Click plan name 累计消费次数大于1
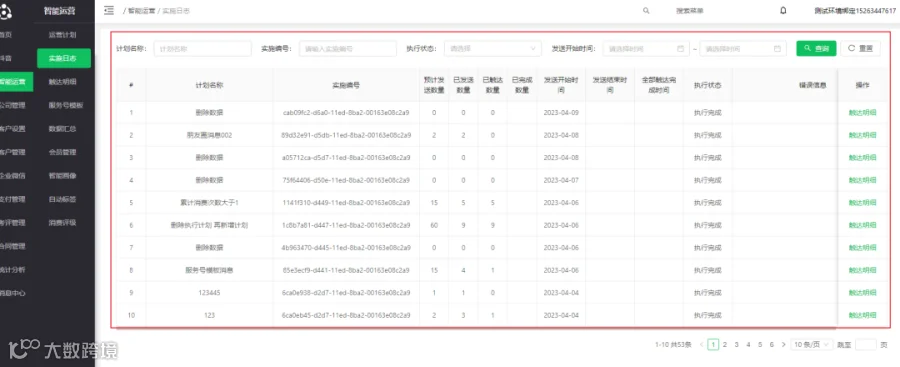The height and width of the screenshot is (367, 900). tap(209, 203)
